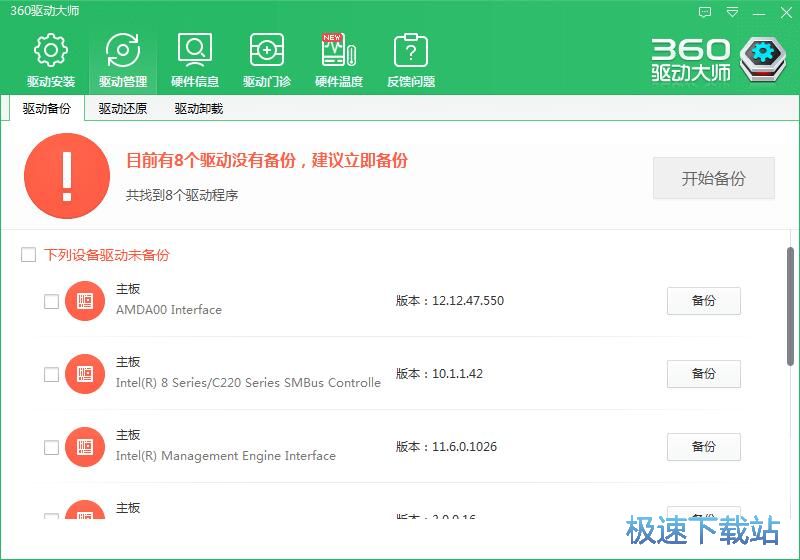800x560 pixels.
Task: Click the 开始备份 button
Action: [713, 178]
